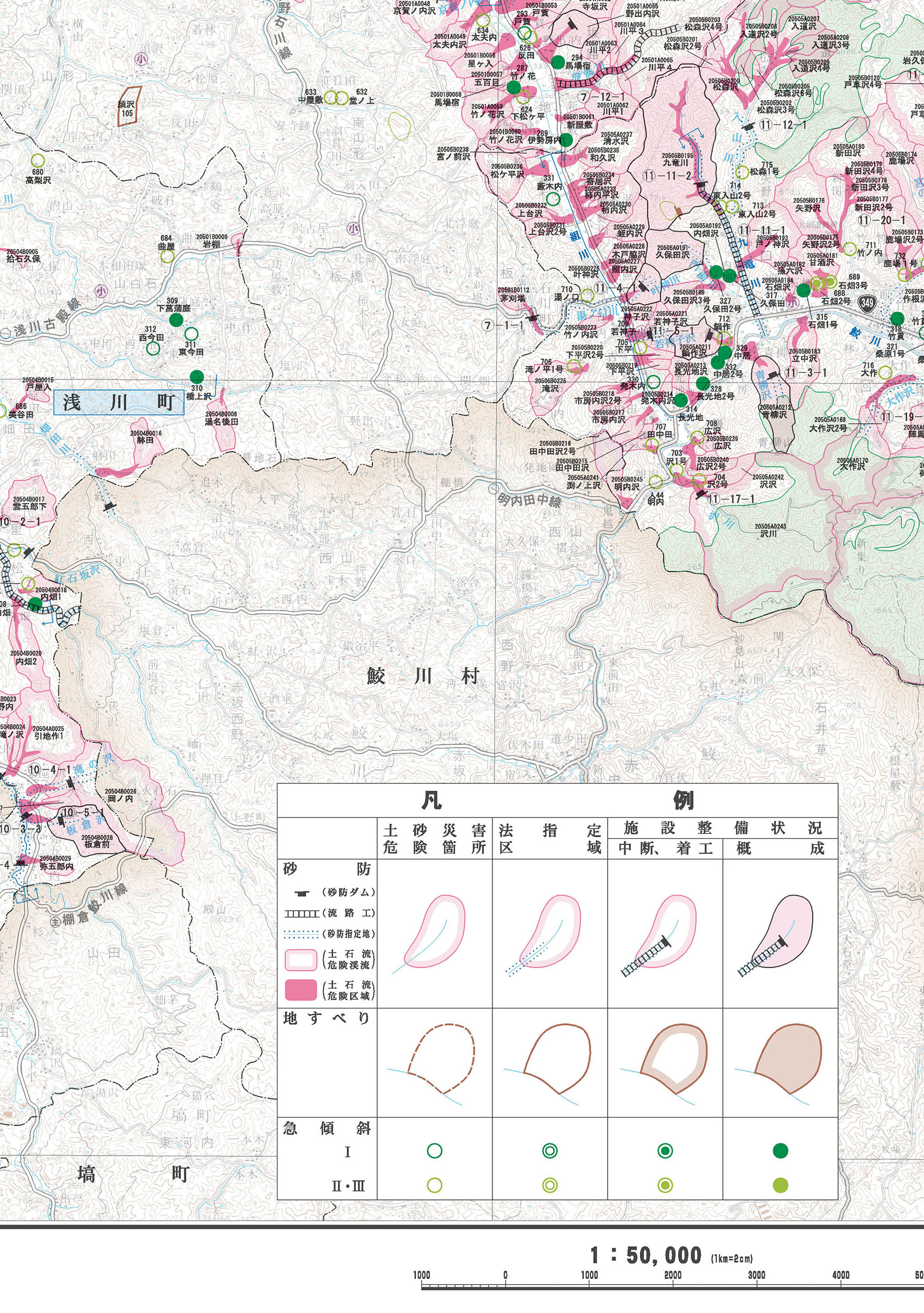Select the filled green circle at 310 橋上沢
This screenshot has height=1313, width=924.
[x=196, y=376]
